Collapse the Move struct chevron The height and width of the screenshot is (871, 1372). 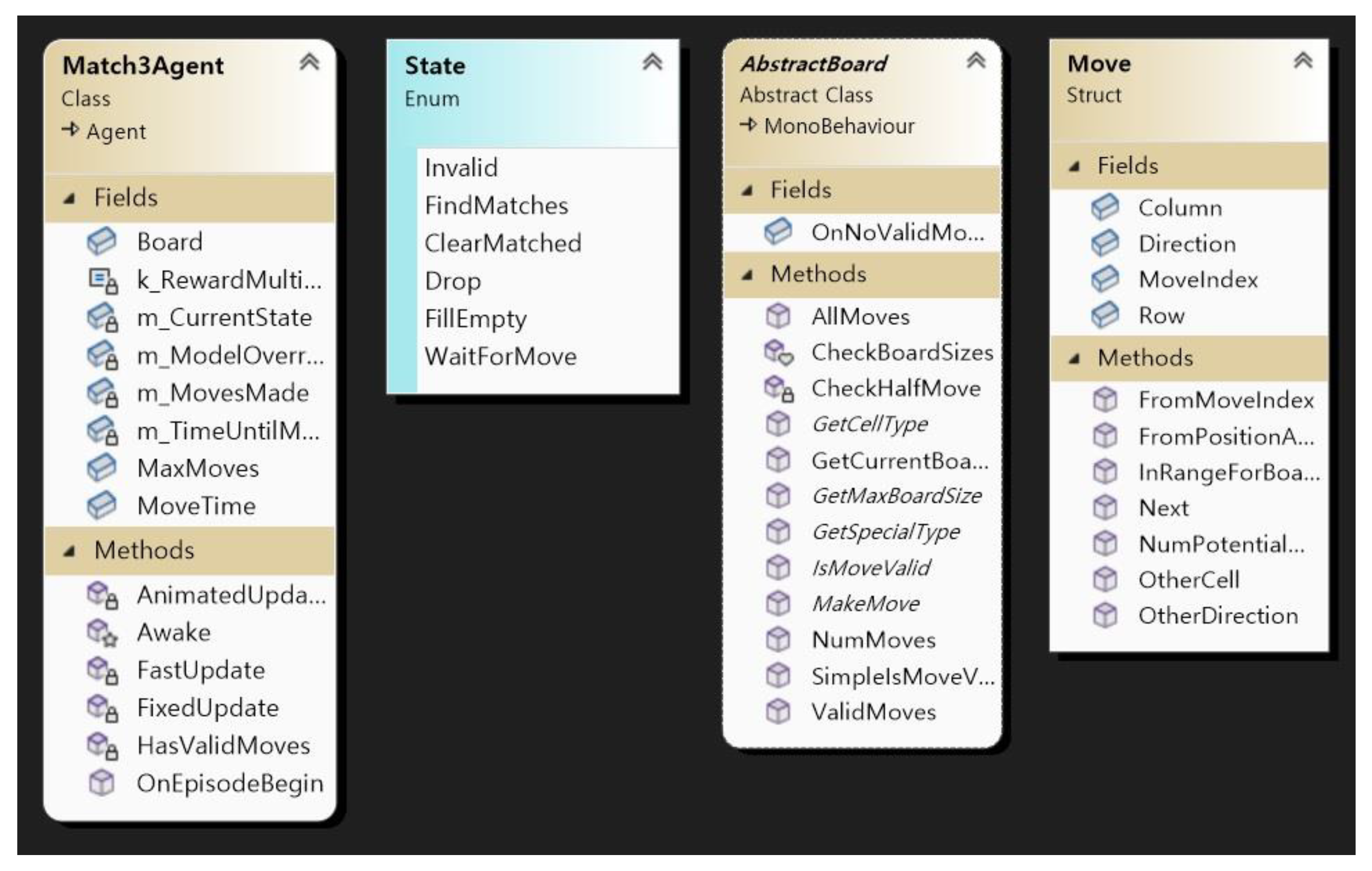(1302, 60)
